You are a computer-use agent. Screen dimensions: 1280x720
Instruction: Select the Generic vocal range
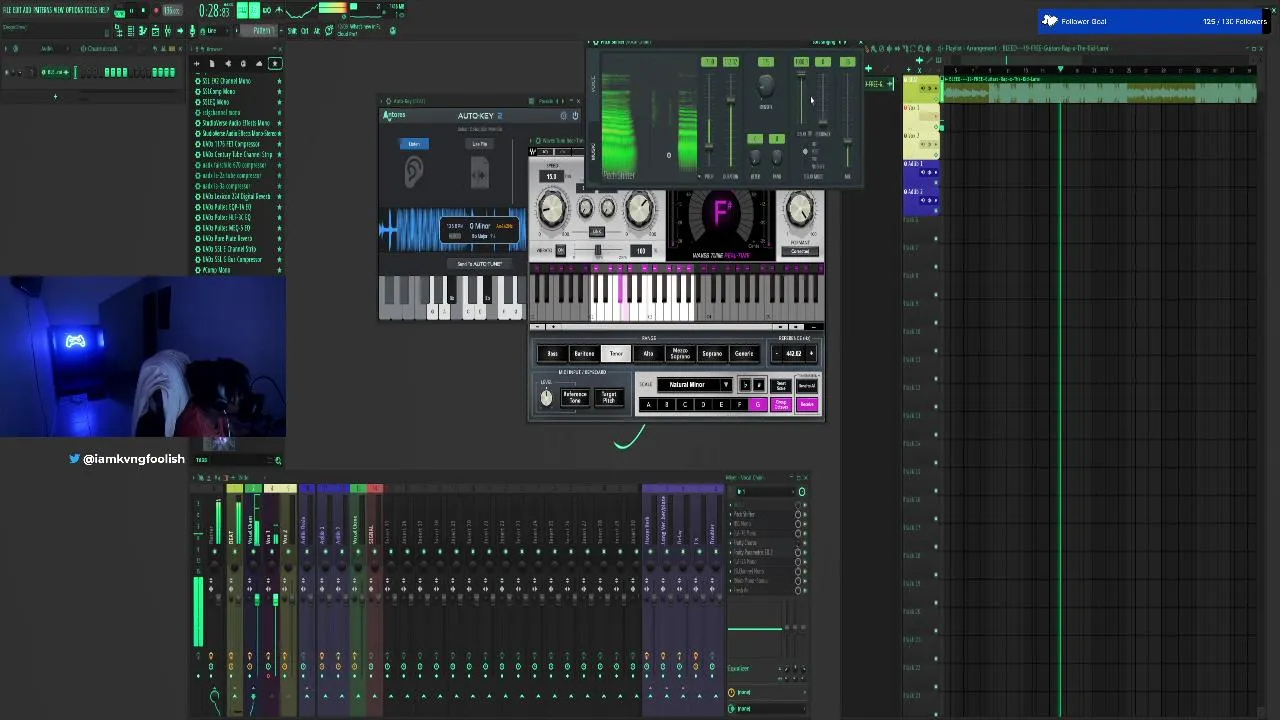[x=744, y=354]
